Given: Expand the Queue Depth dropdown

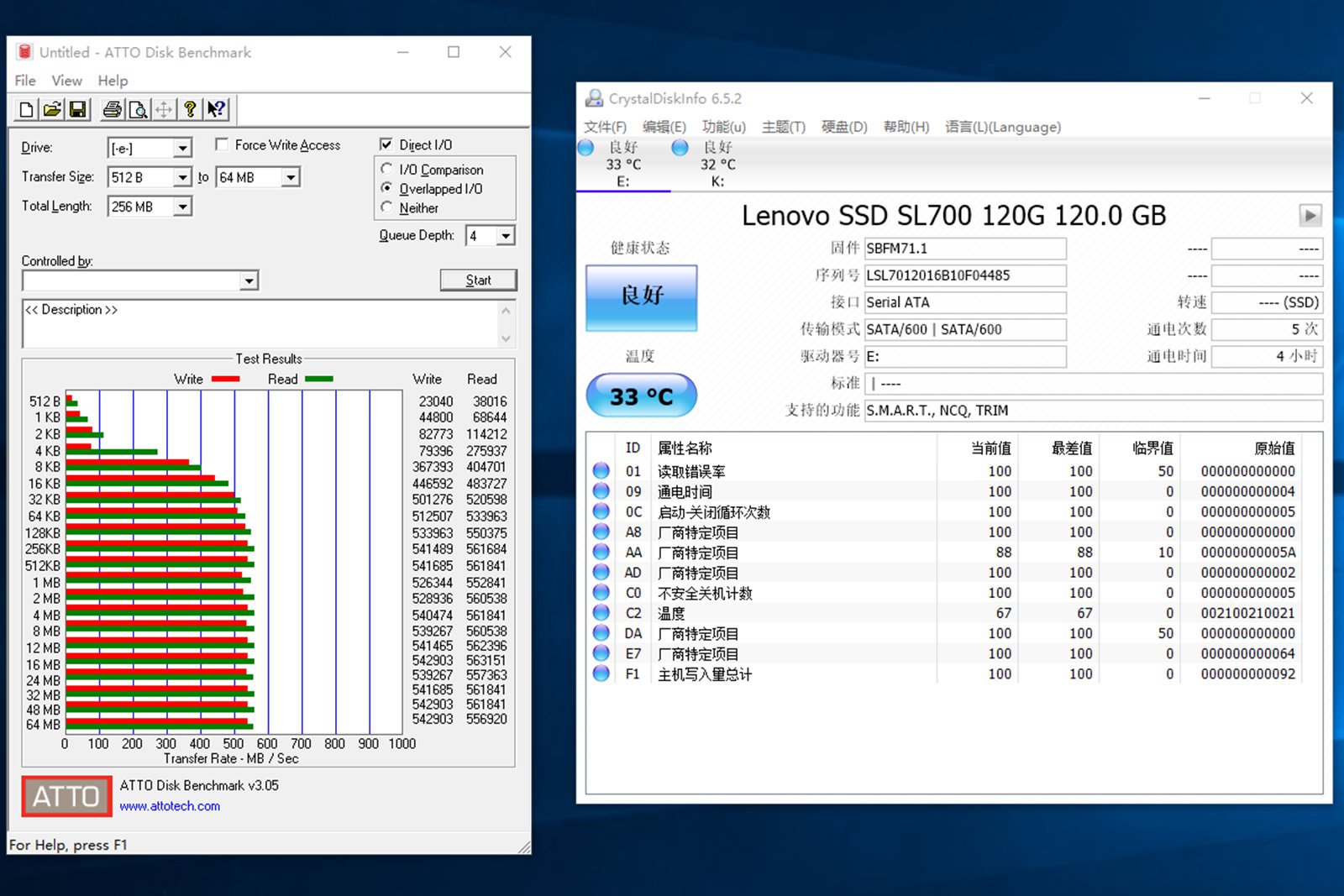Looking at the screenshot, I should (x=506, y=236).
